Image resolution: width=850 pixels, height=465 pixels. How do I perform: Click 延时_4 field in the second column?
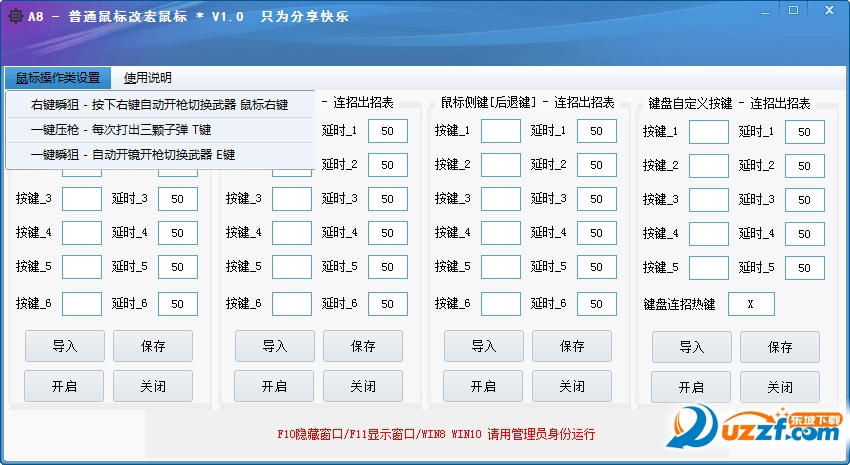click(388, 232)
